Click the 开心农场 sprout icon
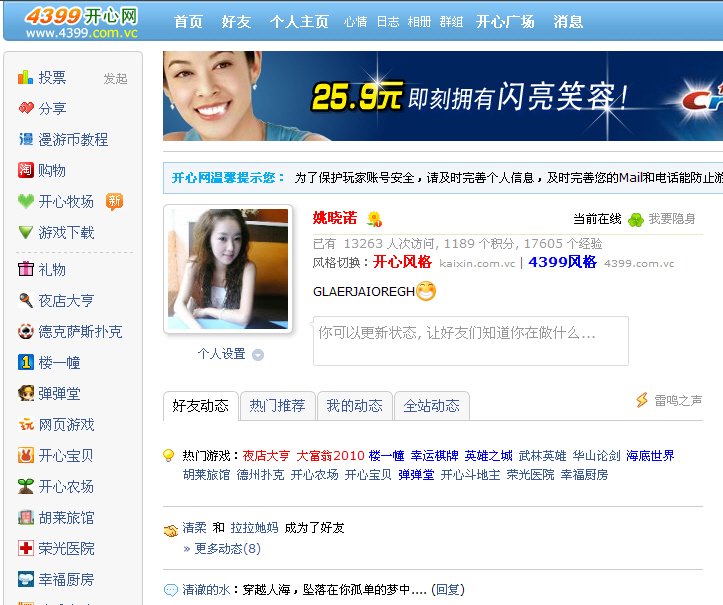The height and width of the screenshot is (605, 723). [x=26, y=486]
